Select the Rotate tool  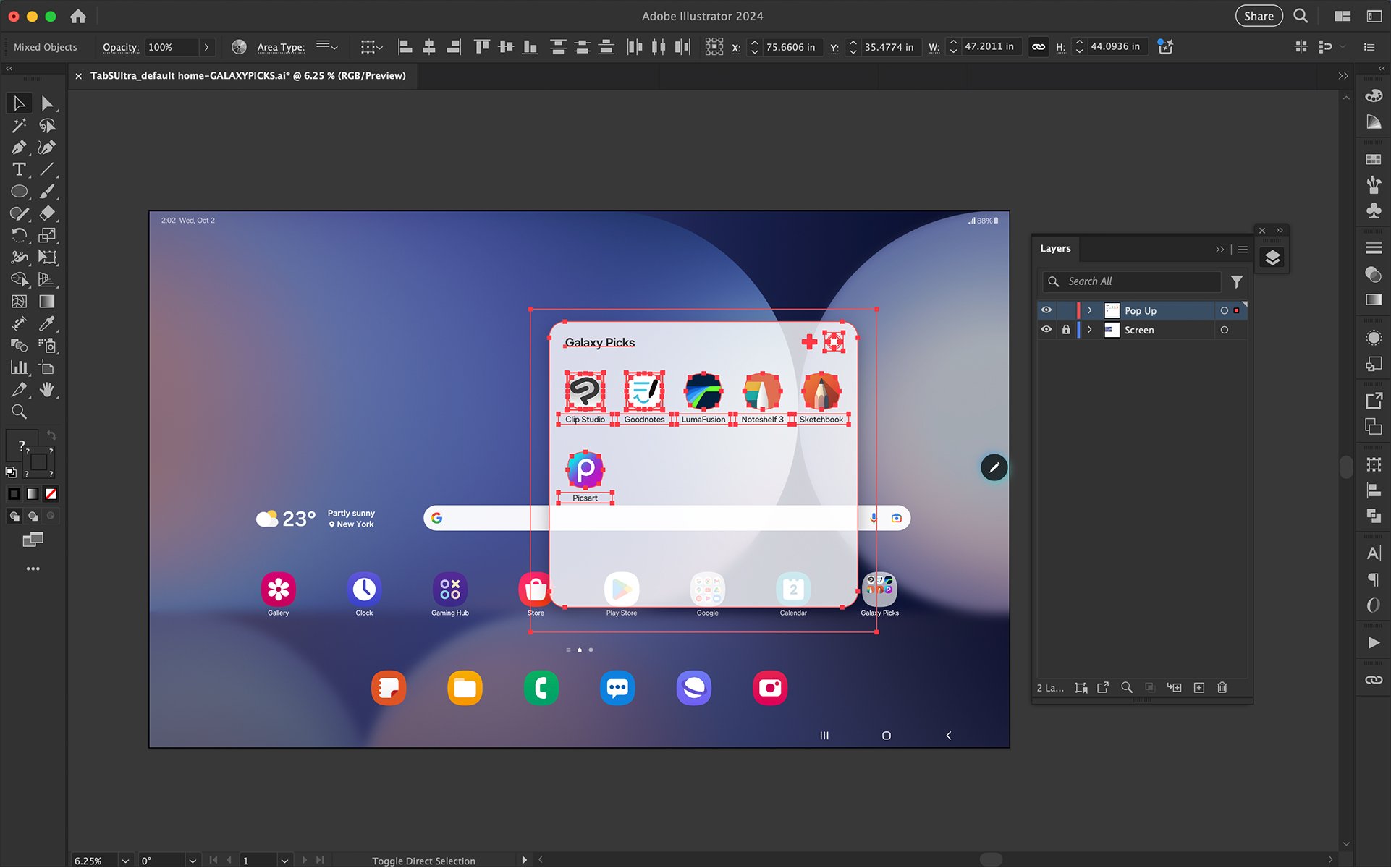point(20,236)
